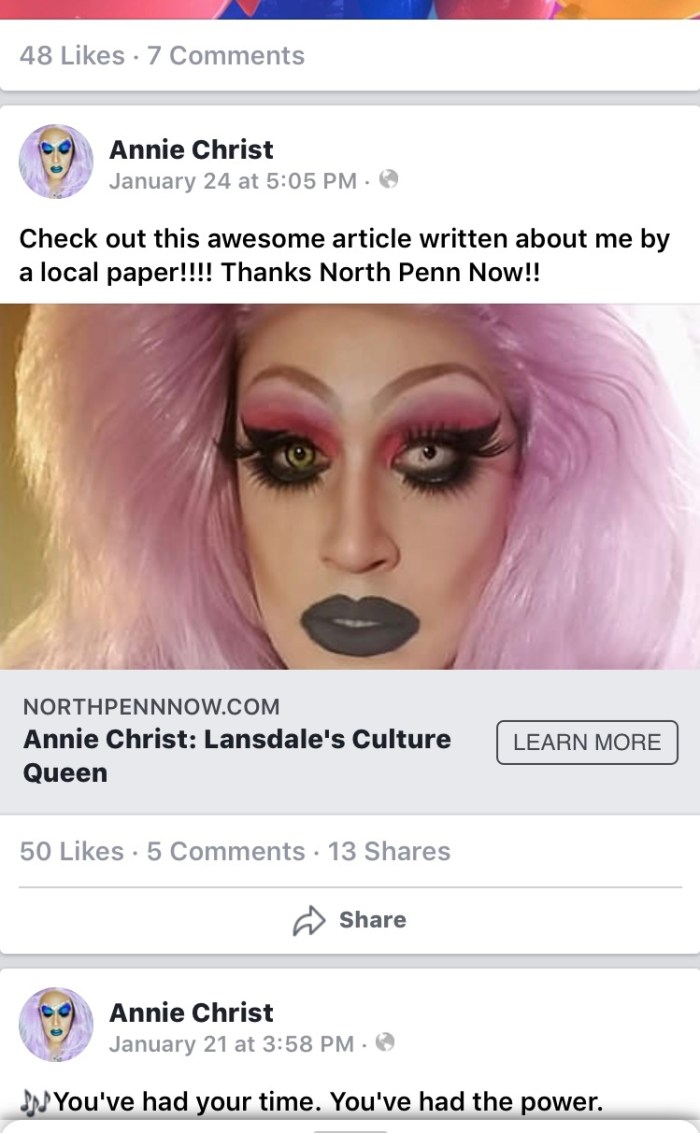
Task: Open the article preview photo with pink wig
Action: [x=350, y=486]
